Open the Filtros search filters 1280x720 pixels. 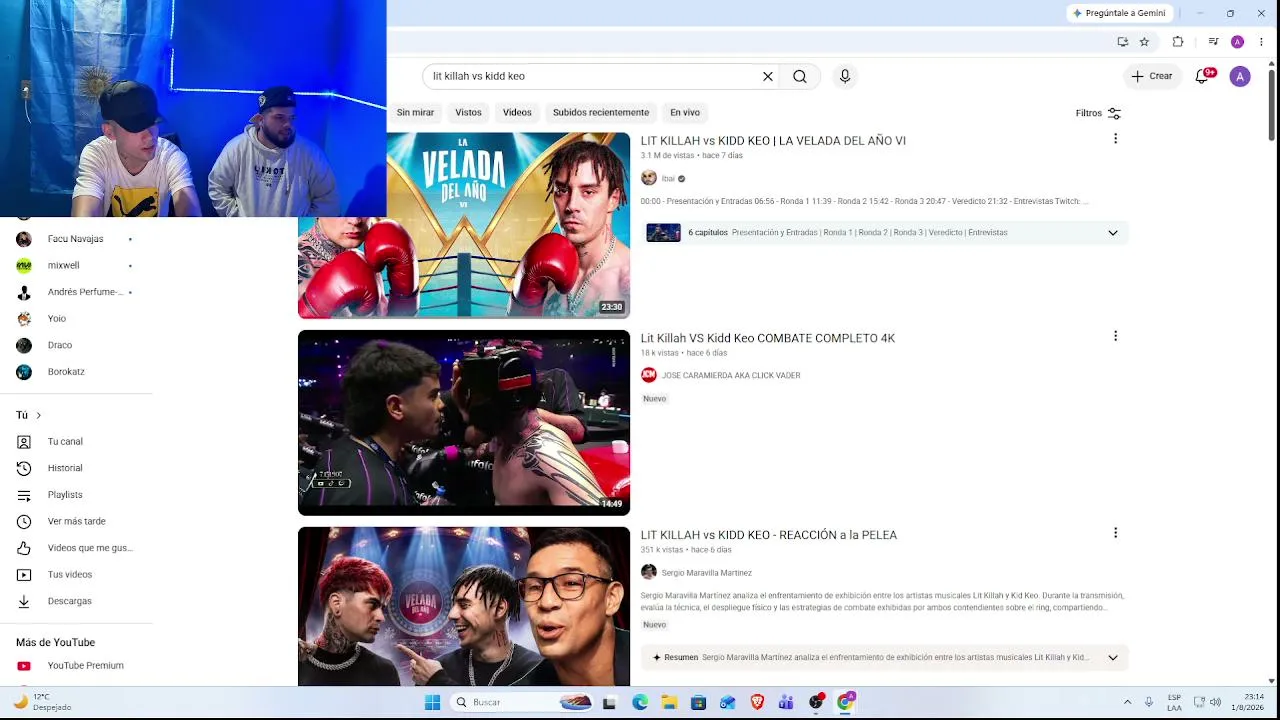pos(1098,113)
